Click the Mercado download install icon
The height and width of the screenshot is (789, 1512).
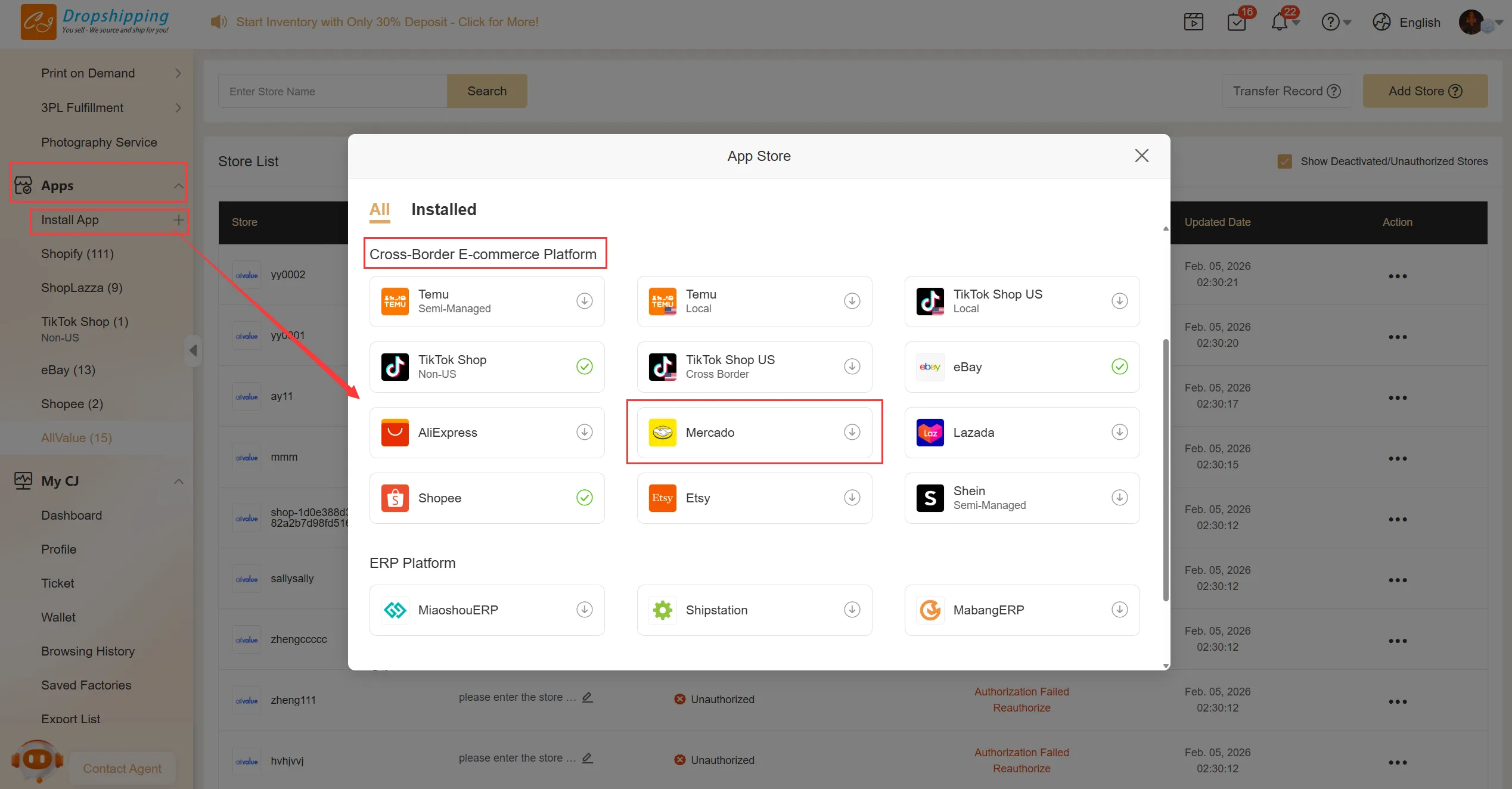[x=852, y=432]
